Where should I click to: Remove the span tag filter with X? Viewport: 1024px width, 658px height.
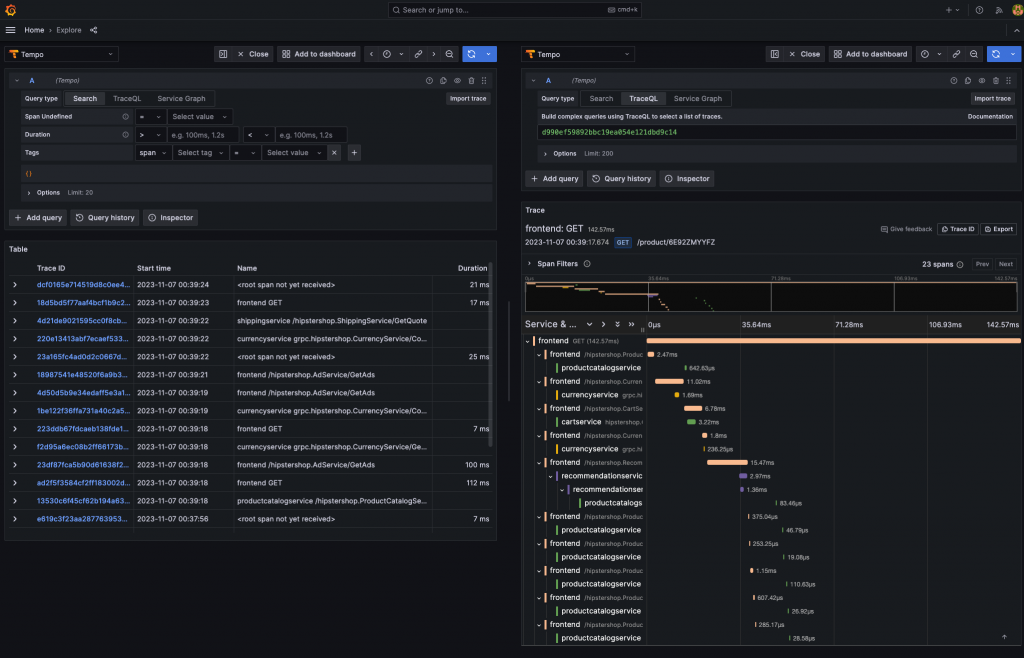click(334, 153)
